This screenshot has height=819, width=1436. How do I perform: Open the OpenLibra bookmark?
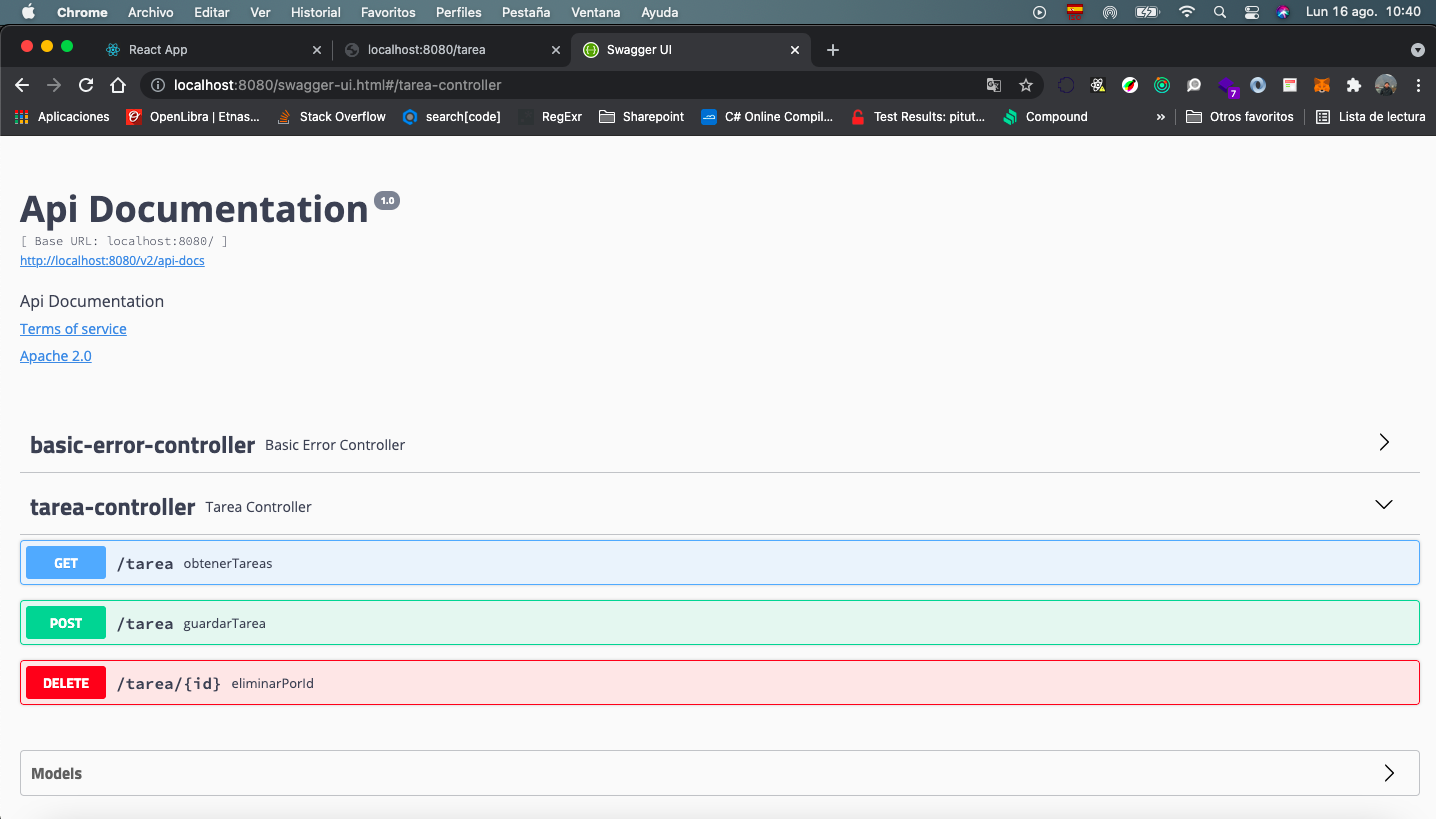[x=193, y=117]
